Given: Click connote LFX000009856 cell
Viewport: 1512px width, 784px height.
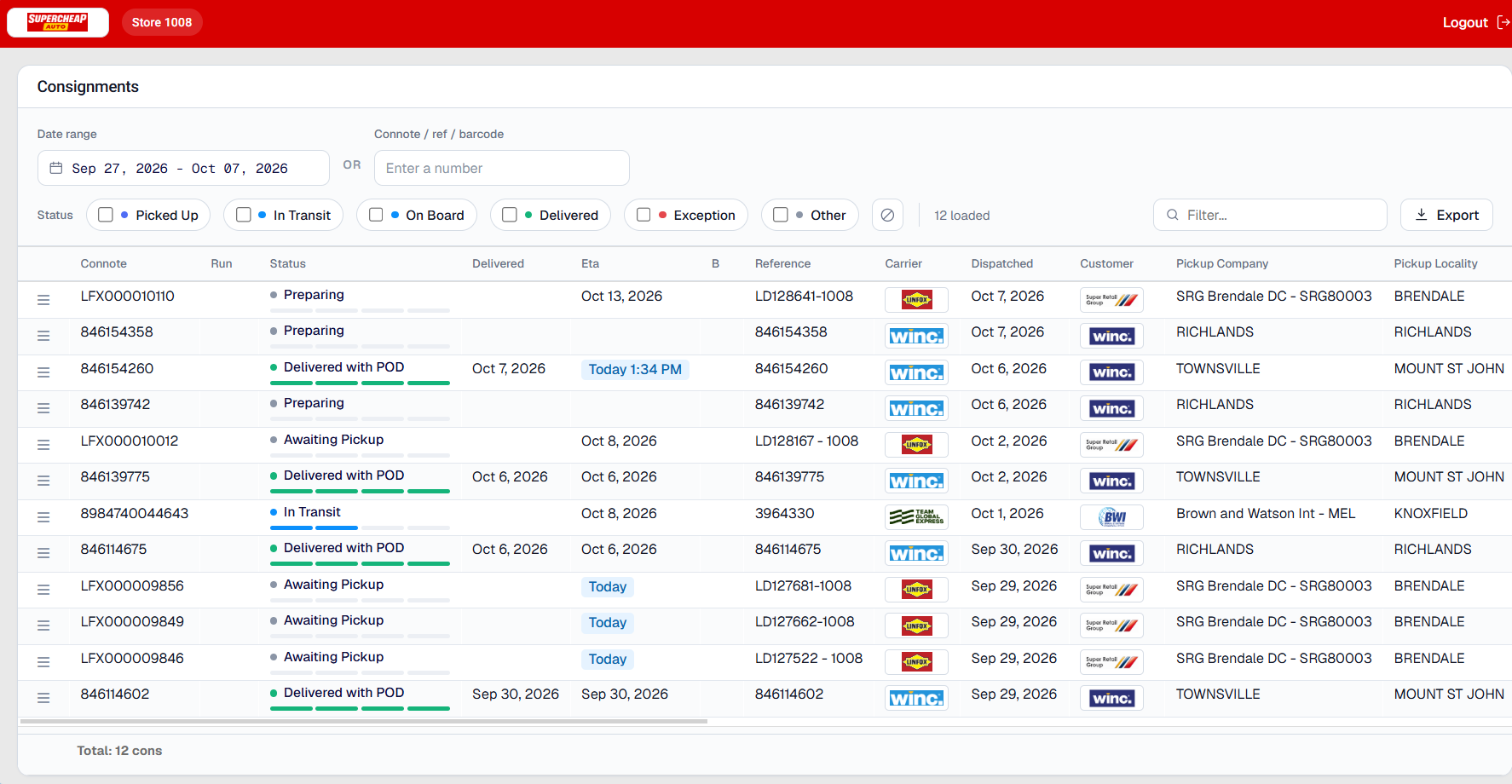Looking at the screenshot, I should point(132,585).
